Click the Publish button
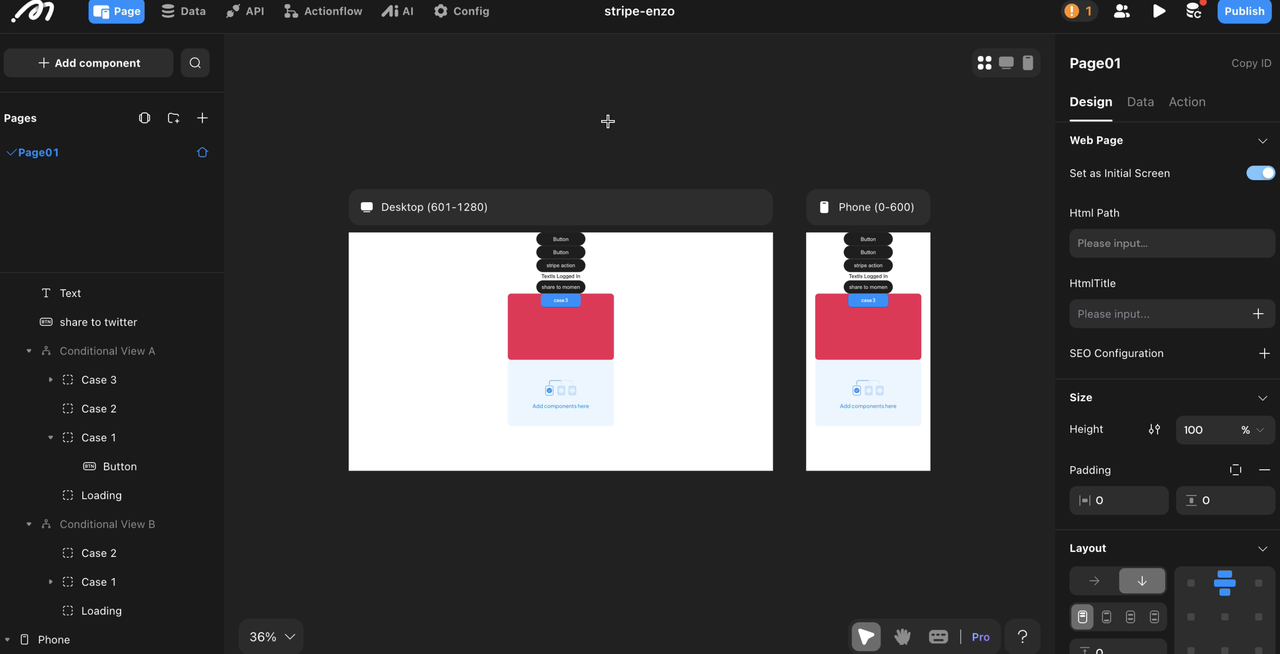The width and height of the screenshot is (1280, 654). 1244,11
